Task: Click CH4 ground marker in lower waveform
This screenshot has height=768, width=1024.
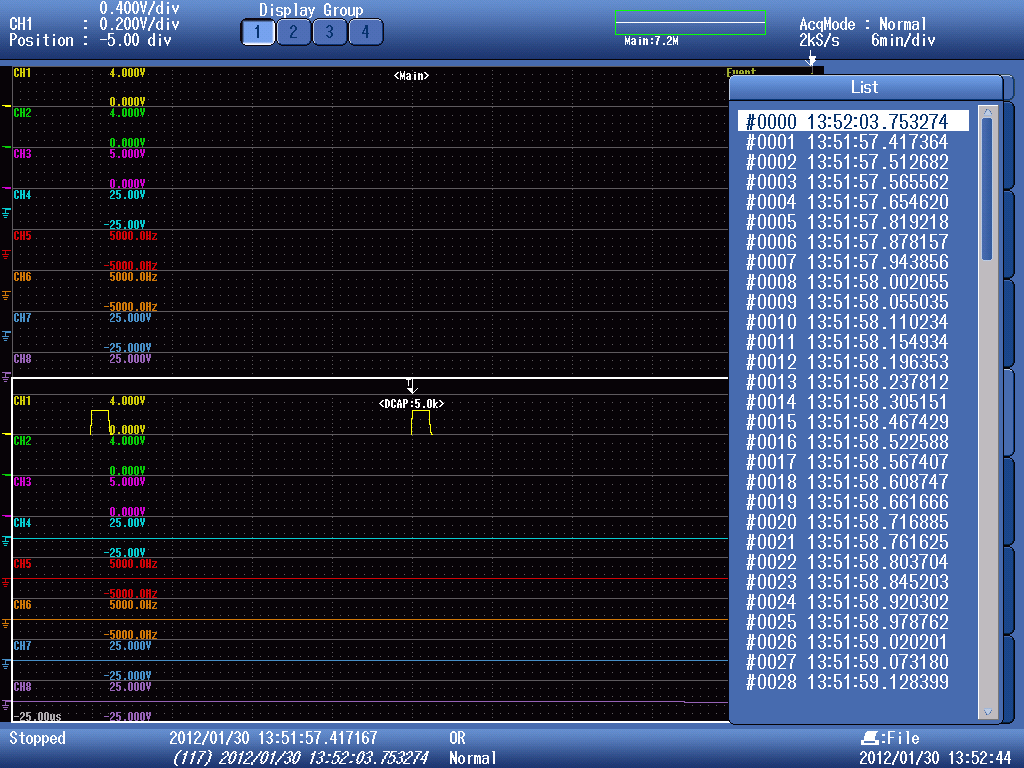Action: (x=6, y=540)
